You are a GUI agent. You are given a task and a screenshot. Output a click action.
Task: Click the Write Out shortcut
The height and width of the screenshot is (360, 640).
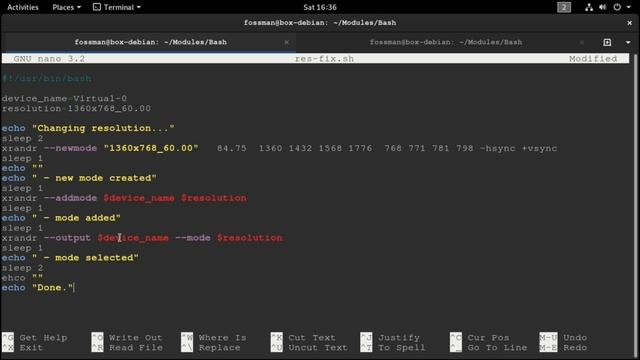(x=127, y=338)
